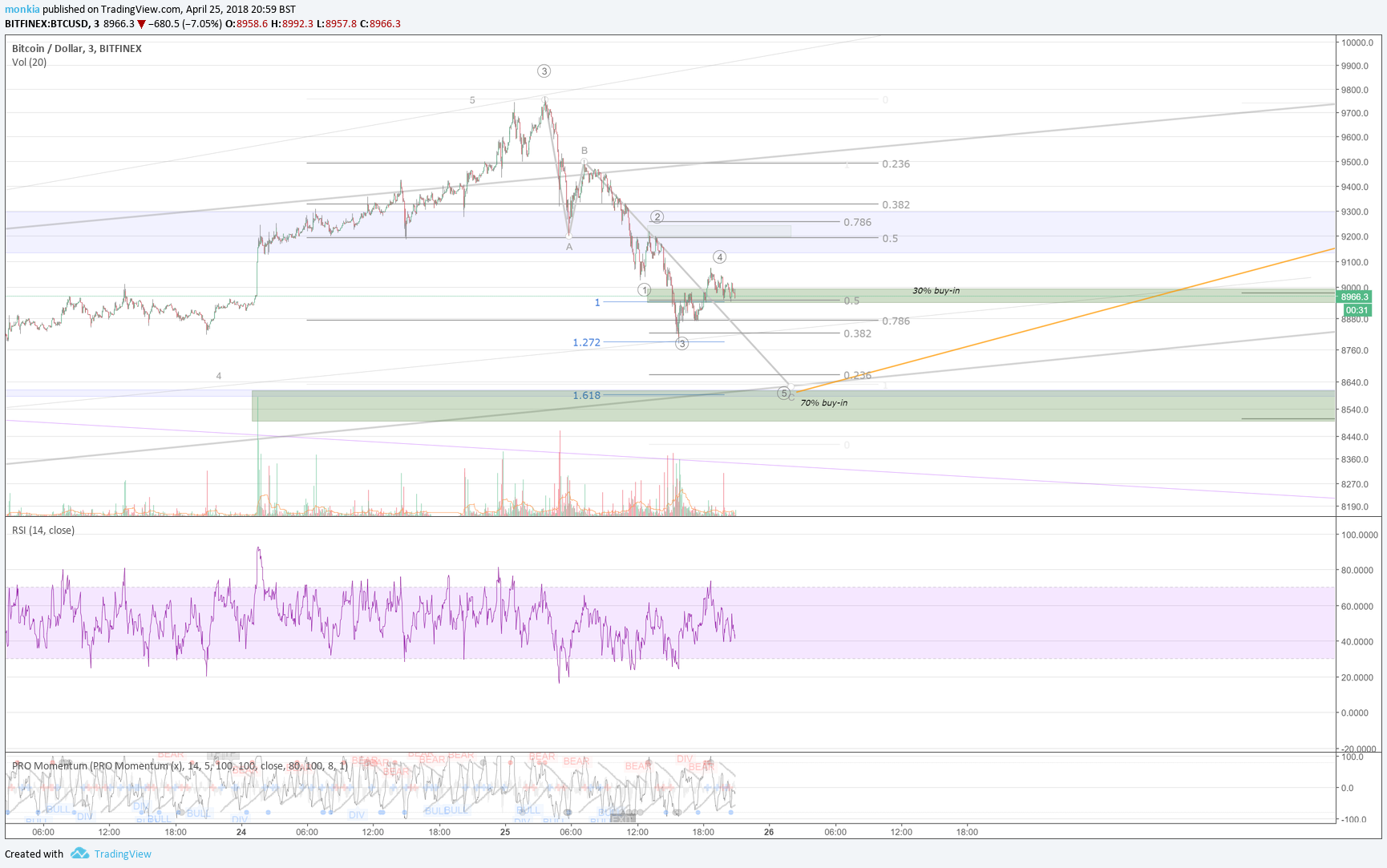Click the '30% buy-in' annotation
Screen dimensions: 1387x868
click(x=936, y=291)
